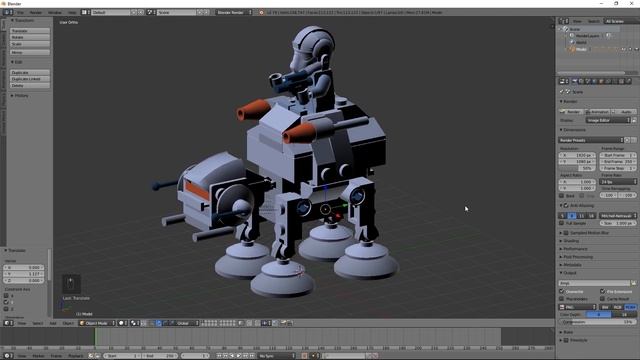Click the play animation icon
Screen dimensions: 640x360
239,356
